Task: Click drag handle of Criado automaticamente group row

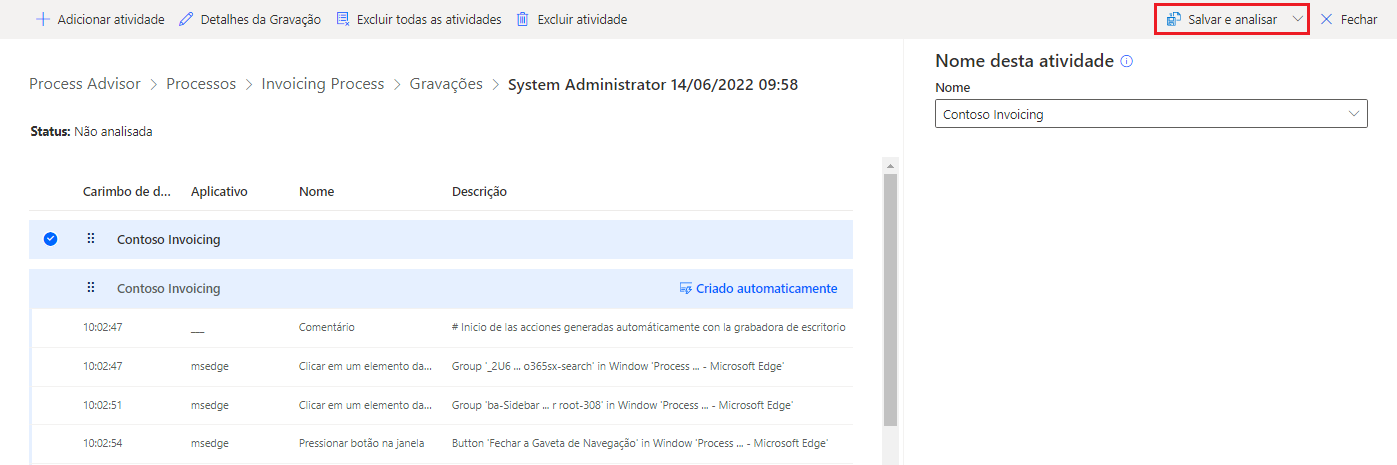Action: click(x=91, y=288)
